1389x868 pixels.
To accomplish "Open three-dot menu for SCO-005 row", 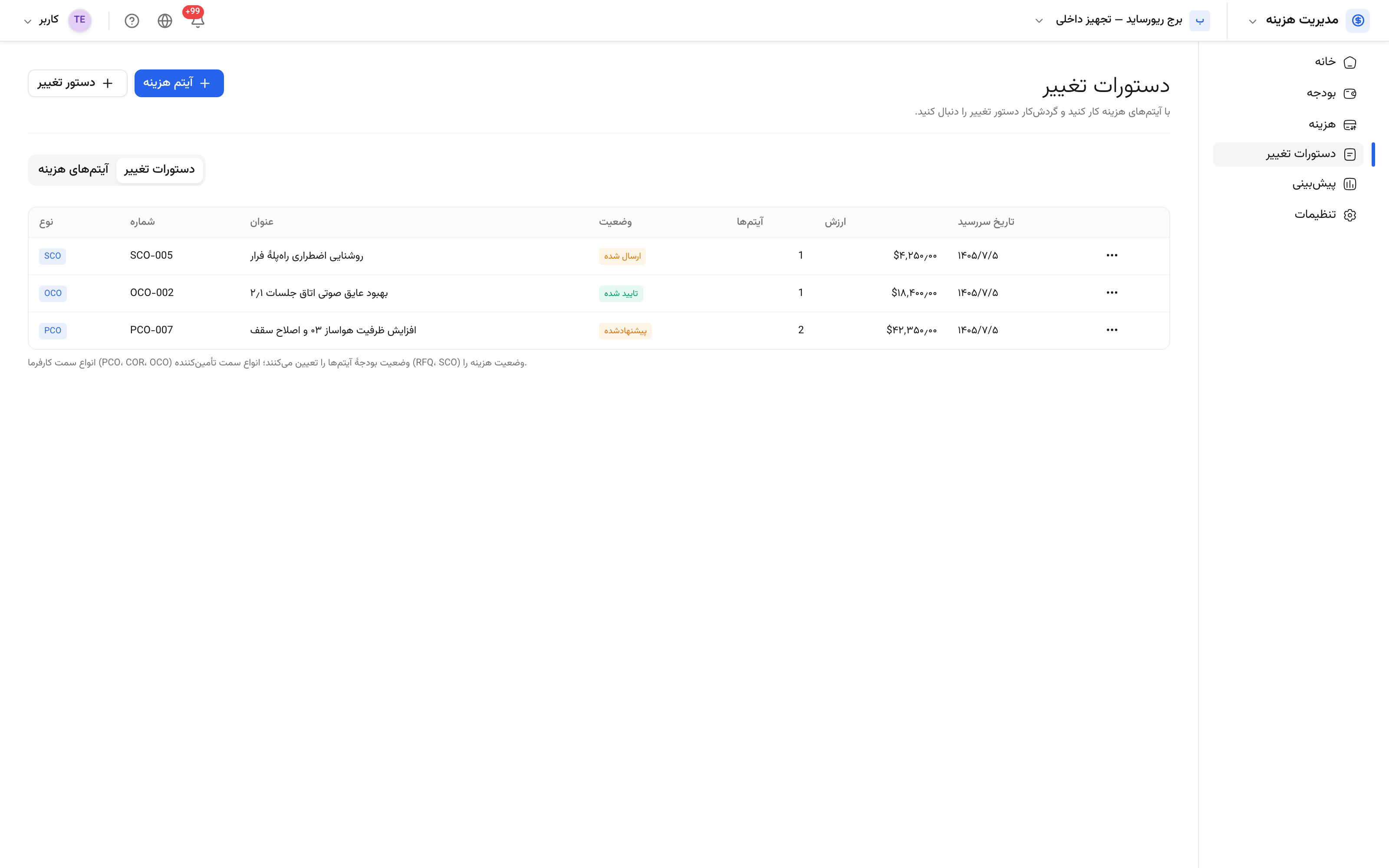I will point(1112,256).
